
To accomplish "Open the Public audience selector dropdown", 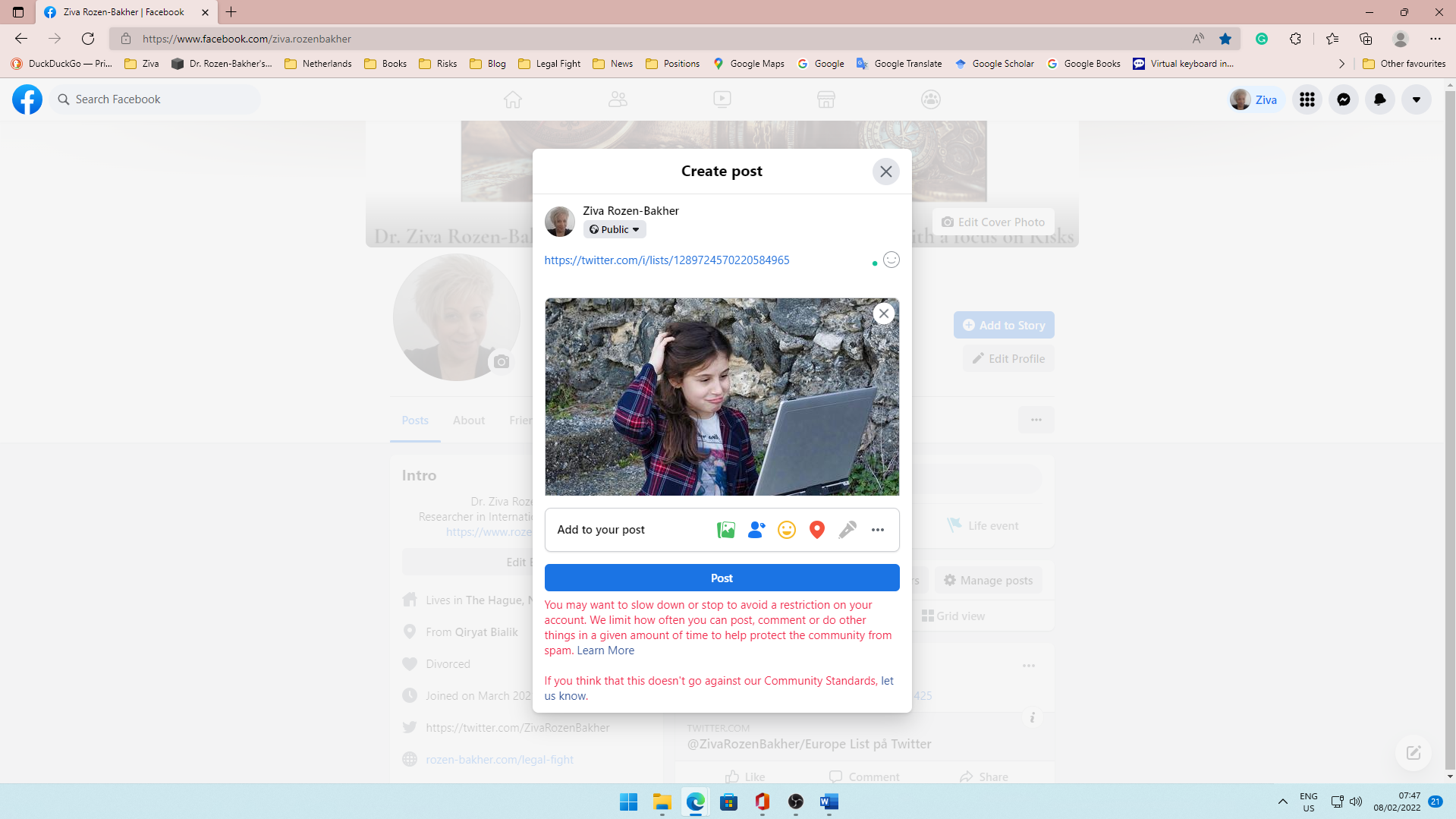I will 615,229.
